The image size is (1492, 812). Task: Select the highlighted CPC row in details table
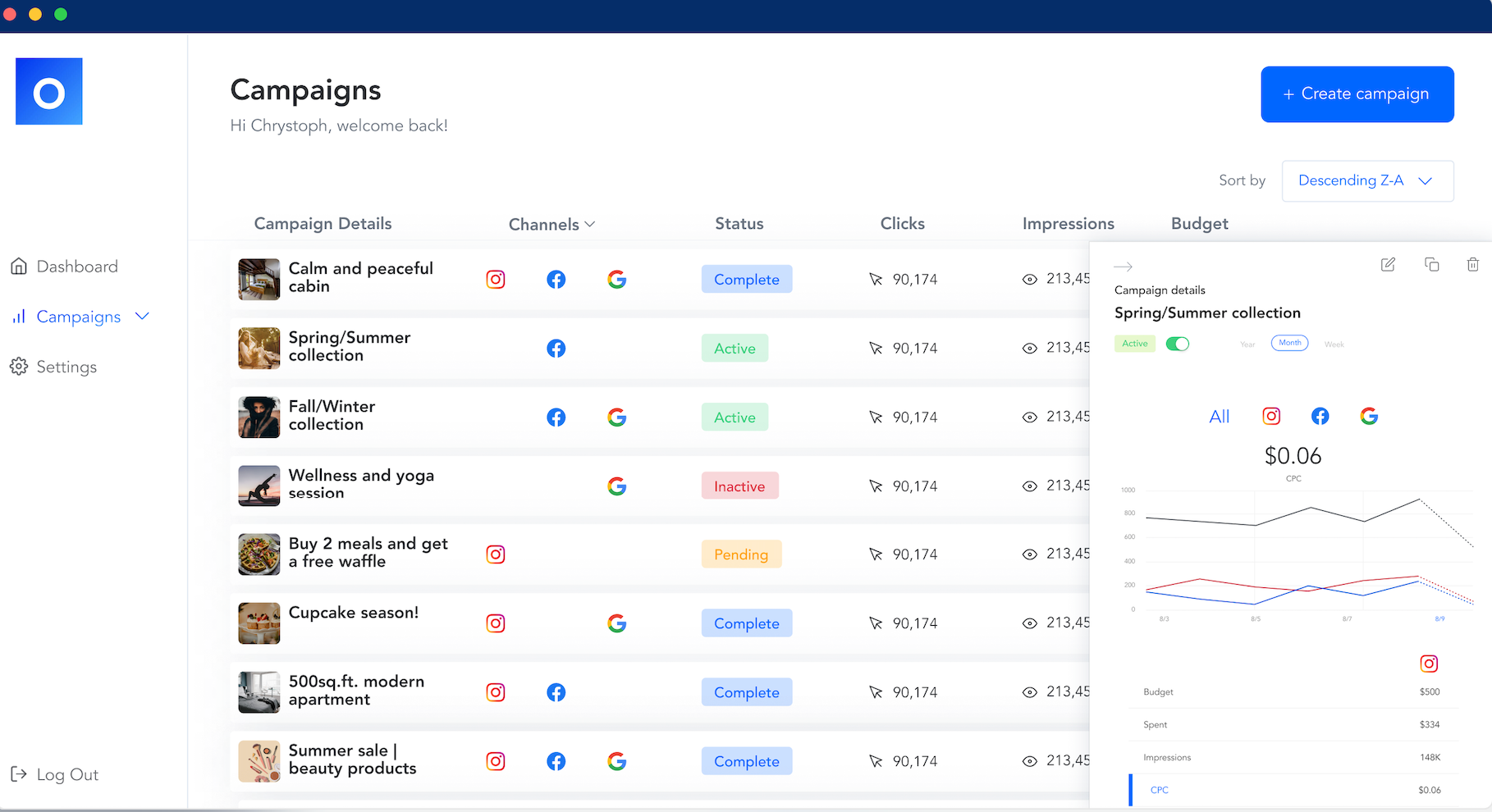[1292, 791]
